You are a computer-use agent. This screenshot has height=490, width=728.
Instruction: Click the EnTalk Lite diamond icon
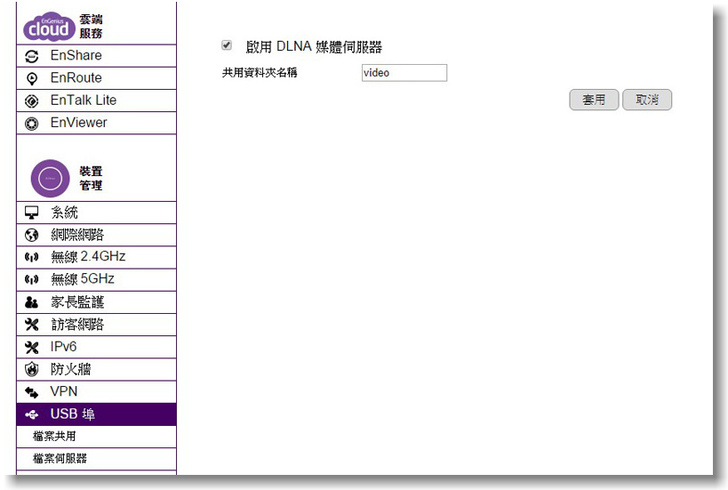(32, 101)
